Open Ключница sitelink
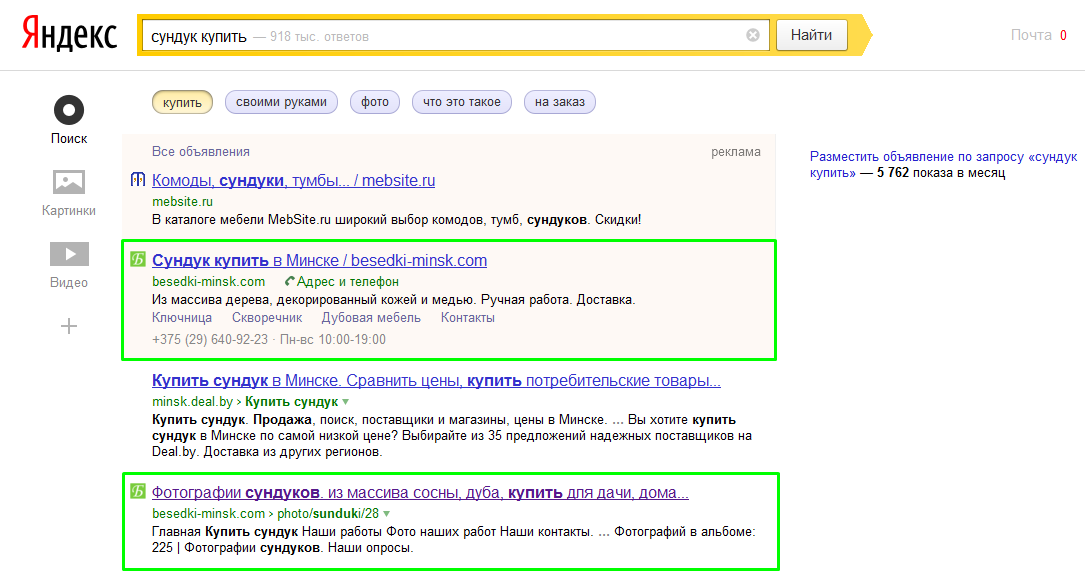 tap(182, 318)
